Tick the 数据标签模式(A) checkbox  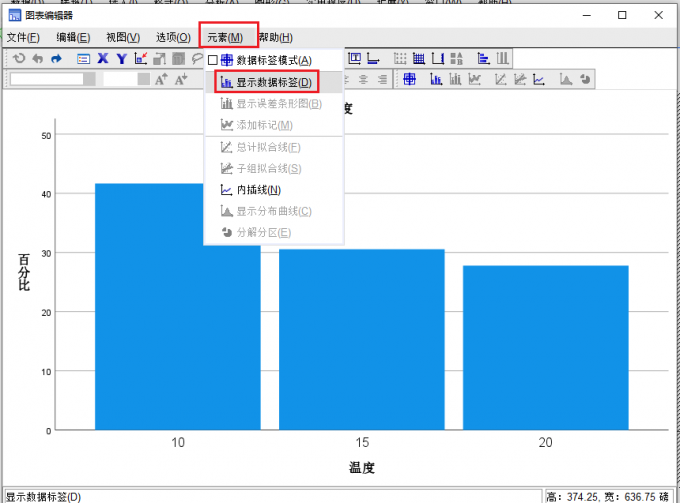click(x=212, y=60)
